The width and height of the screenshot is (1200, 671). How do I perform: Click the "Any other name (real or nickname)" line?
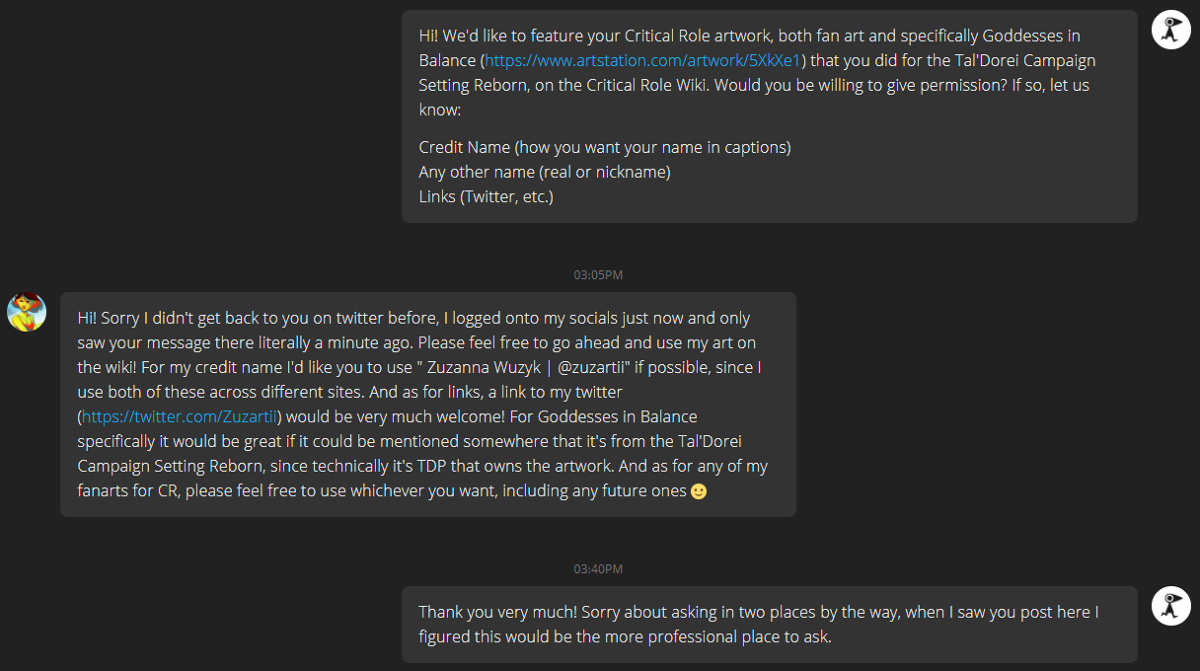[x=544, y=172]
